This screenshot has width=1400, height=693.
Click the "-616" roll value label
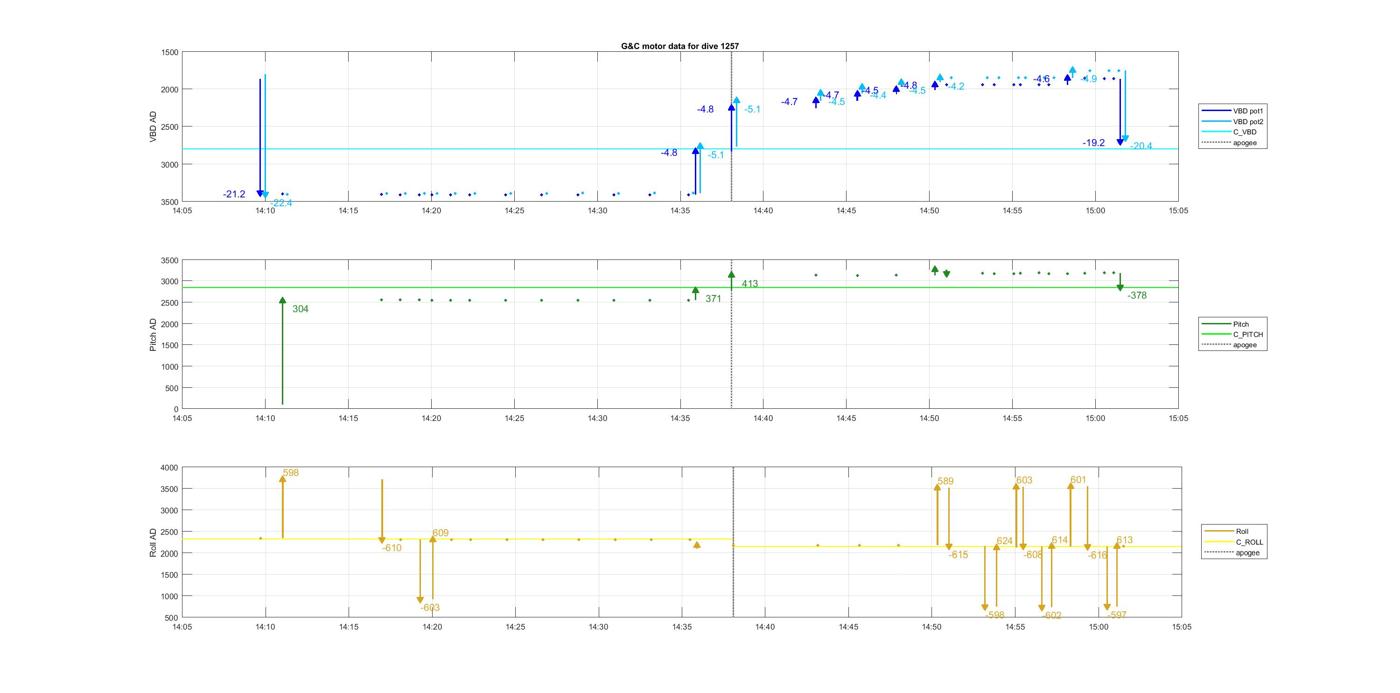(x=1098, y=555)
